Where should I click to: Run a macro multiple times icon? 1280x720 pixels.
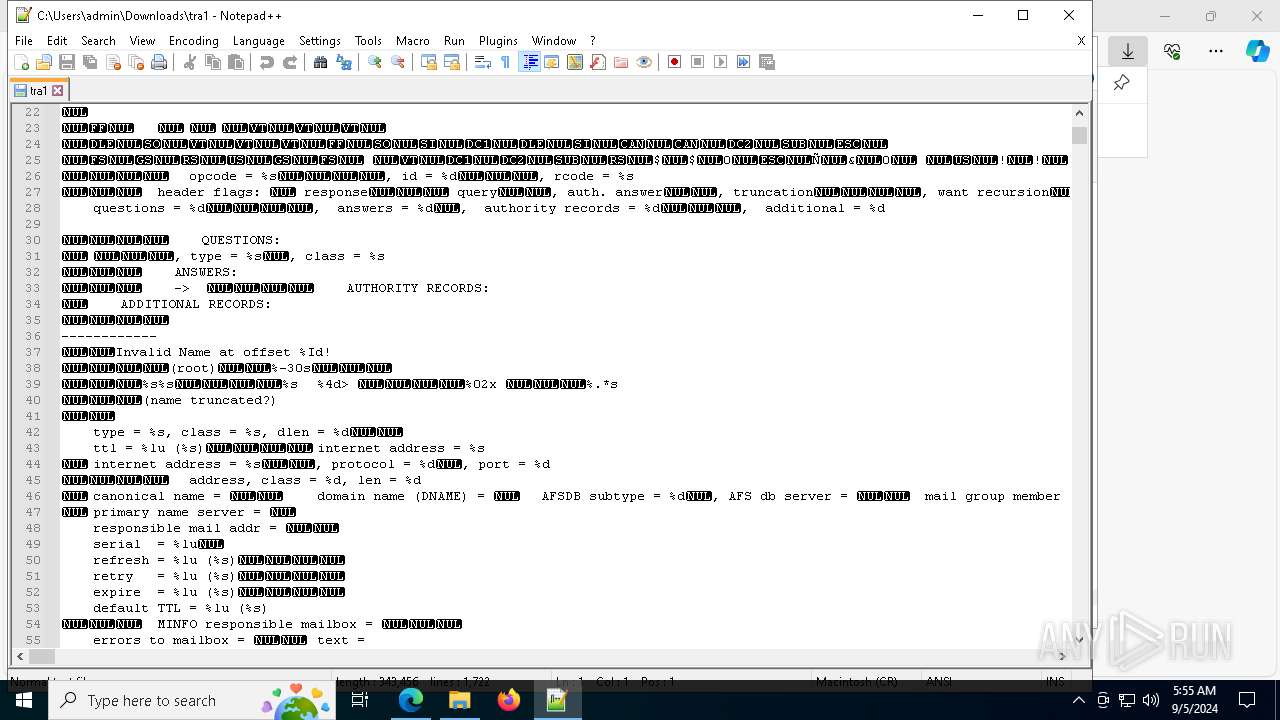coord(744,62)
